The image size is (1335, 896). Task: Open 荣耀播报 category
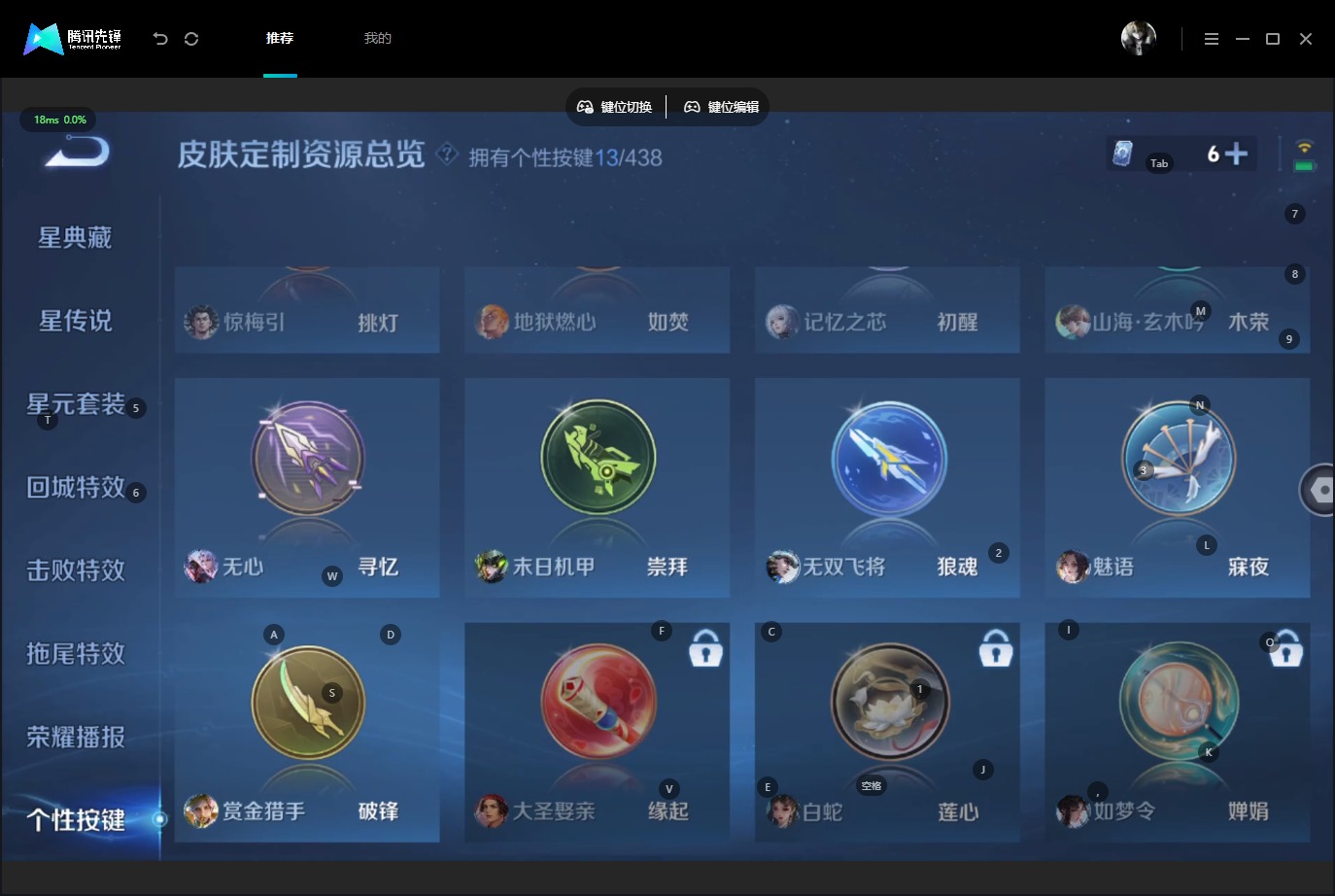(x=75, y=737)
